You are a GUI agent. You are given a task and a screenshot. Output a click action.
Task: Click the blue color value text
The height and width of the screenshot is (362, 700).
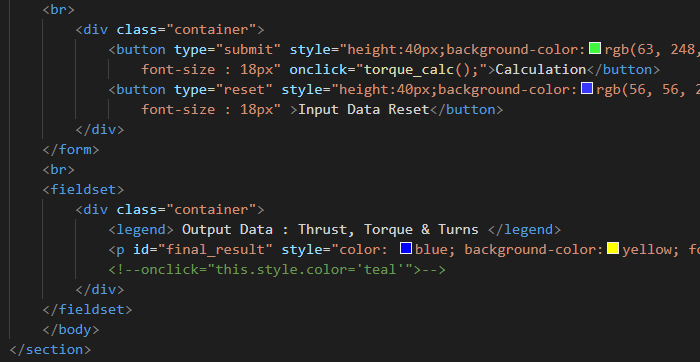[431, 250]
